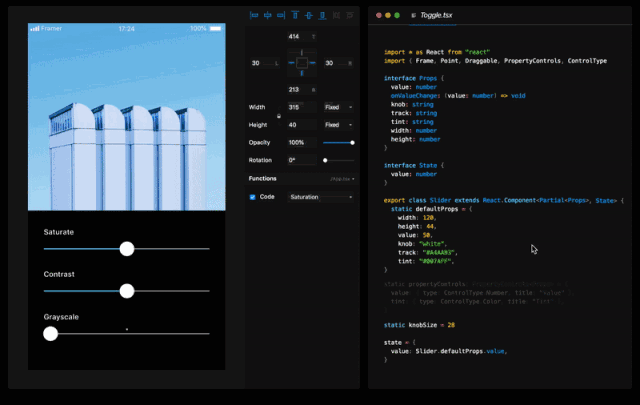640x405 pixels.
Task: Open the Saturation function dropdown
Action: 321,197
